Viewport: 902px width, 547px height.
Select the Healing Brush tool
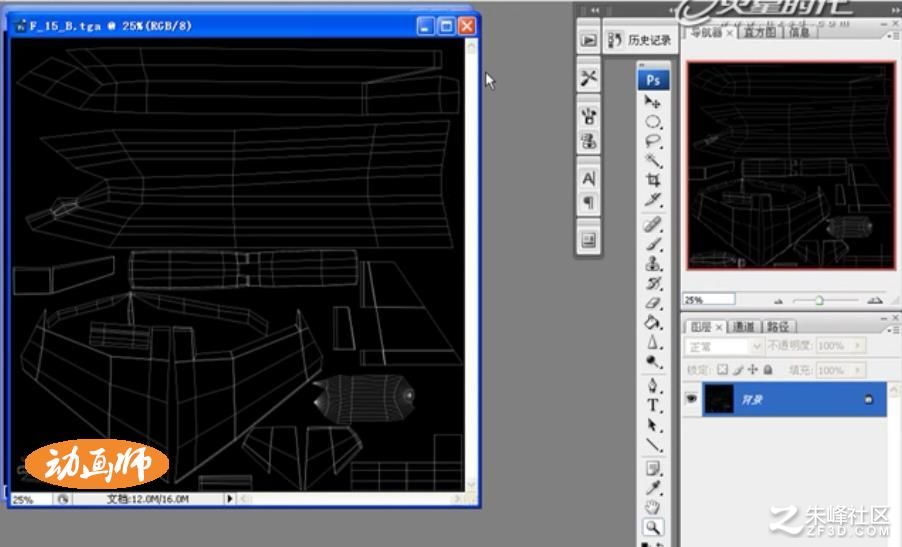click(652, 224)
